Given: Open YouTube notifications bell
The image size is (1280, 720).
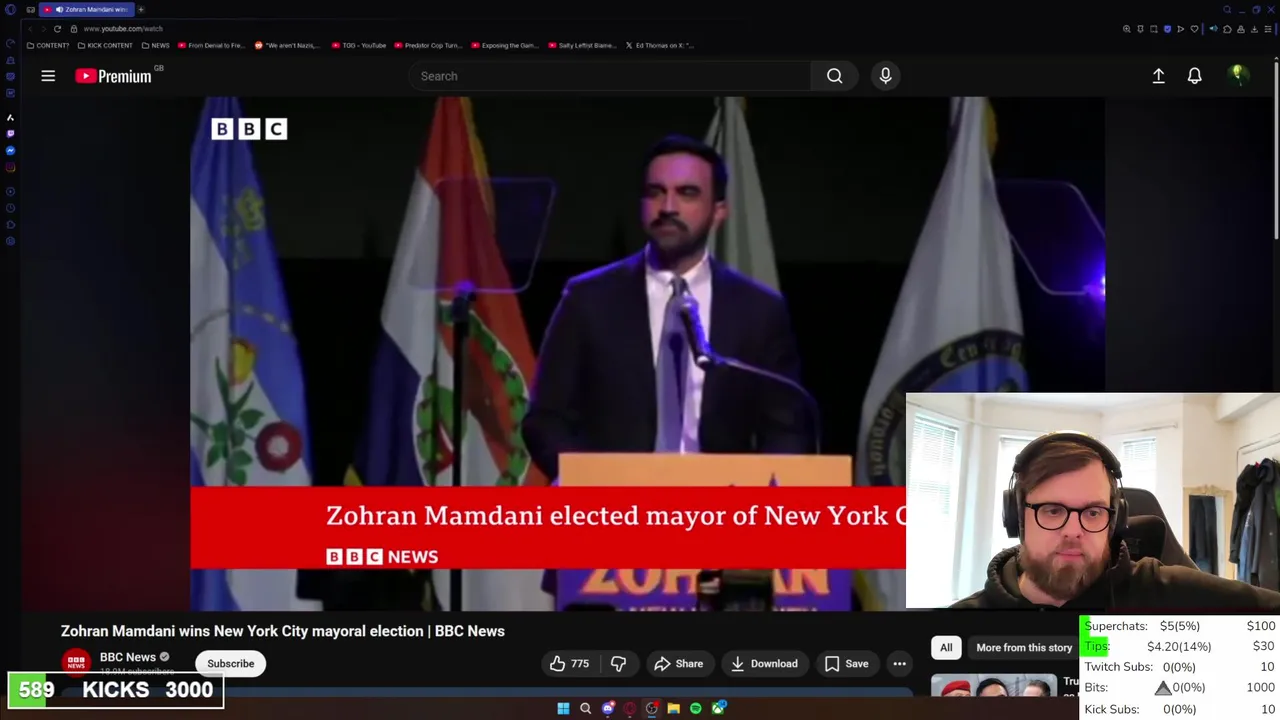Looking at the screenshot, I should (1194, 76).
